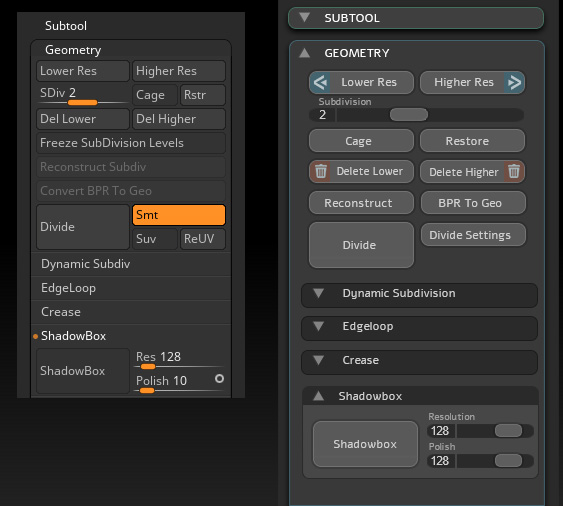The width and height of the screenshot is (563, 506).
Task: Expand the Edgeloop section arrow
Action: 318,326
